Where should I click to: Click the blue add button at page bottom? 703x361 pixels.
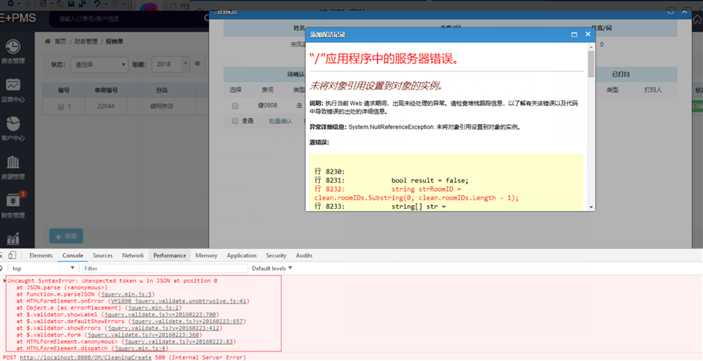[66, 236]
